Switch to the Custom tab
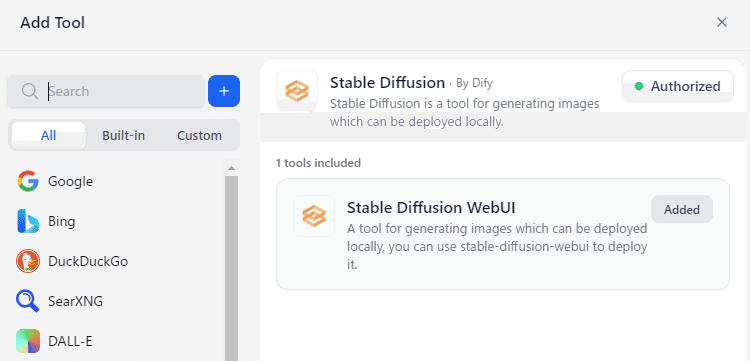 [199, 135]
